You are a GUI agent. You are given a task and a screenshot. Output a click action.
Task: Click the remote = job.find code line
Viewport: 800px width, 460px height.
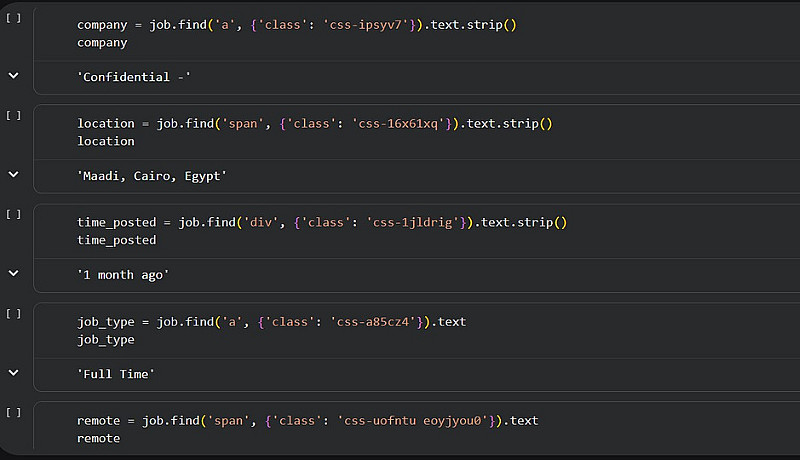[308, 421]
